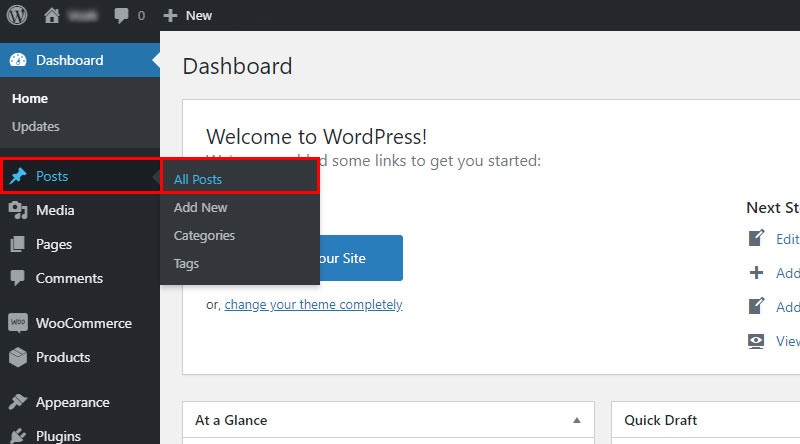Click the Dashboard gauge icon
800x444 pixels.
point(18,60)
